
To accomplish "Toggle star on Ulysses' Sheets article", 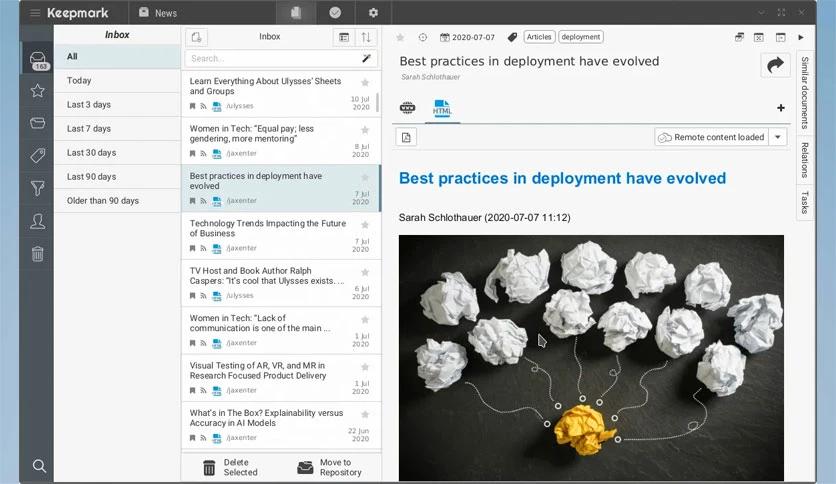I will pyautogui.click(x=365, y=82).
